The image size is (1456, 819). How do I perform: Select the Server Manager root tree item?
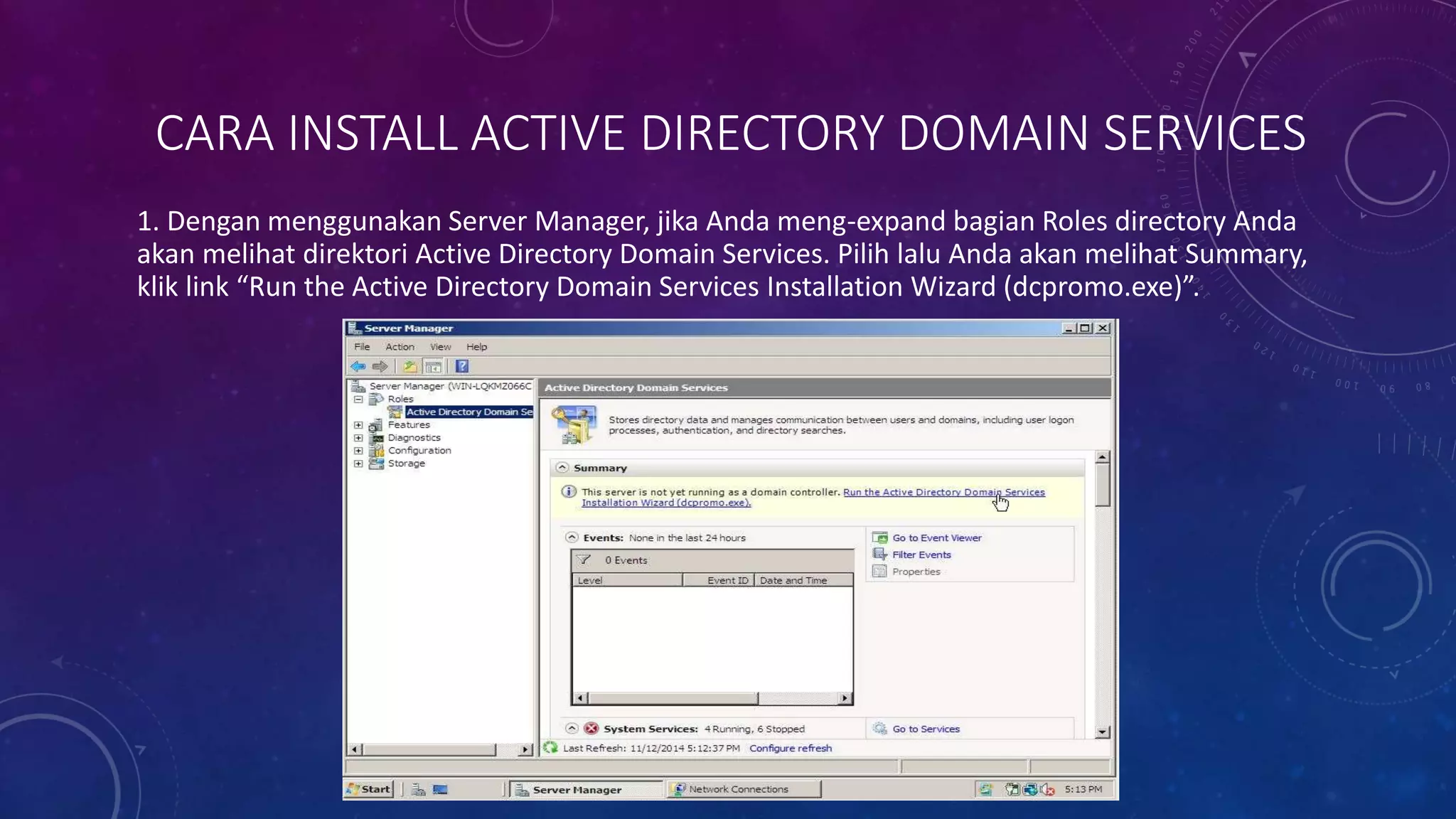(x=450, y=386)
